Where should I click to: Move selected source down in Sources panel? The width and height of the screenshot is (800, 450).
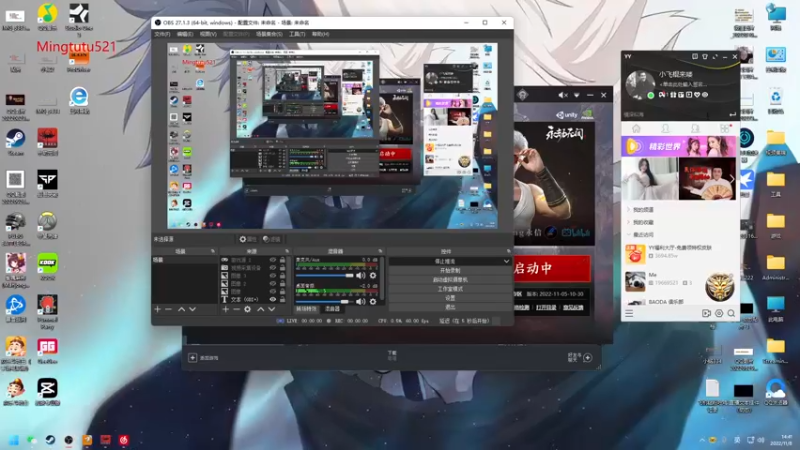(x=271, y=309)
